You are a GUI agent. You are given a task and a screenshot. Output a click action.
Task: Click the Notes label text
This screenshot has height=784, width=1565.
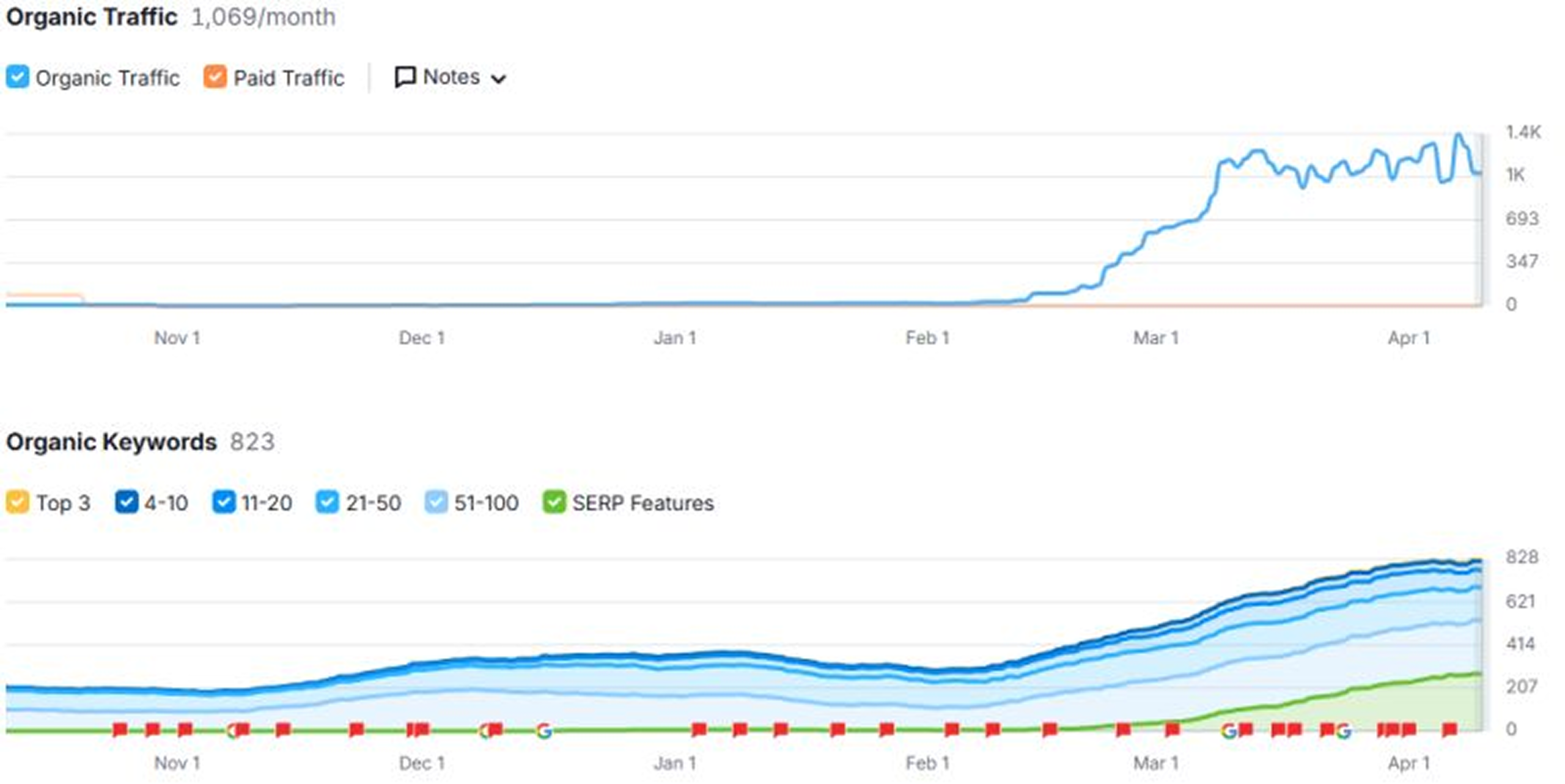[451, 77]
